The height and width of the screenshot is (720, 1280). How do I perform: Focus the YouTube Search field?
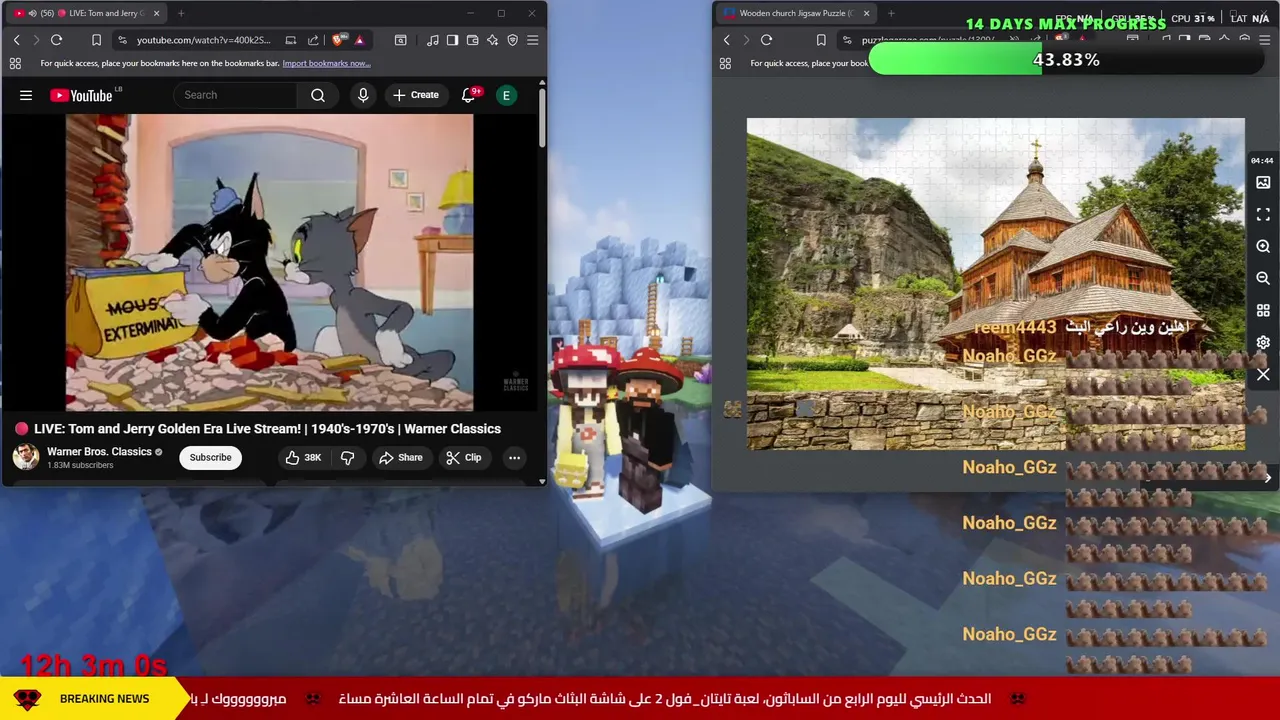236,95
